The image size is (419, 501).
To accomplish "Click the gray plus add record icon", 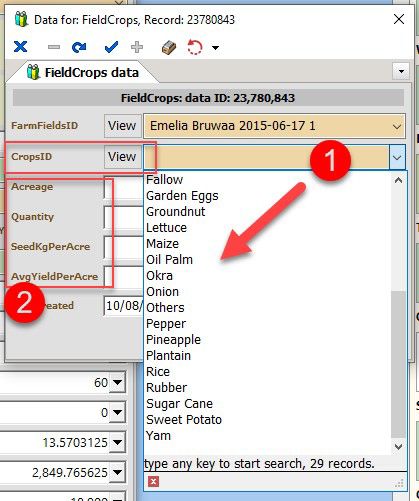I will click(x=137, y=47).
